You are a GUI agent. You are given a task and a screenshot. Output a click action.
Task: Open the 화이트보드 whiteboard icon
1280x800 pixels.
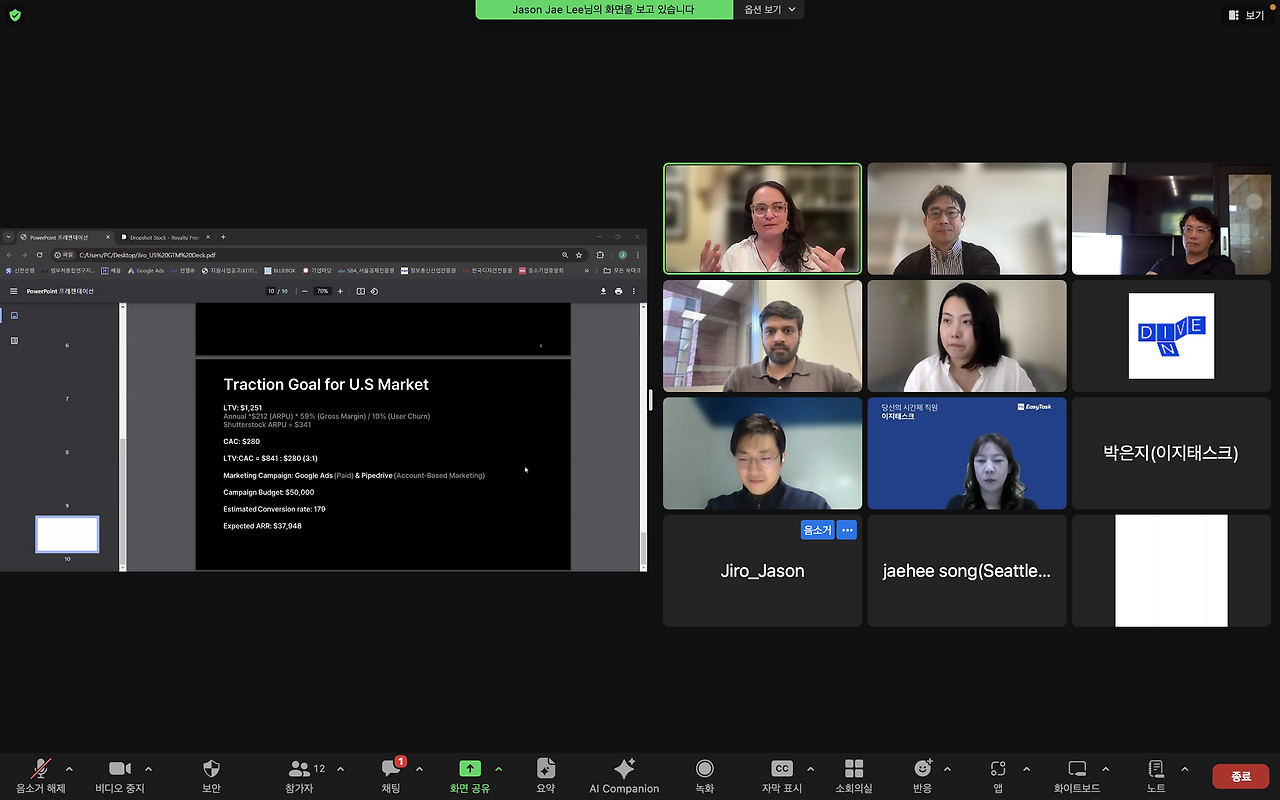[1077, 775]
